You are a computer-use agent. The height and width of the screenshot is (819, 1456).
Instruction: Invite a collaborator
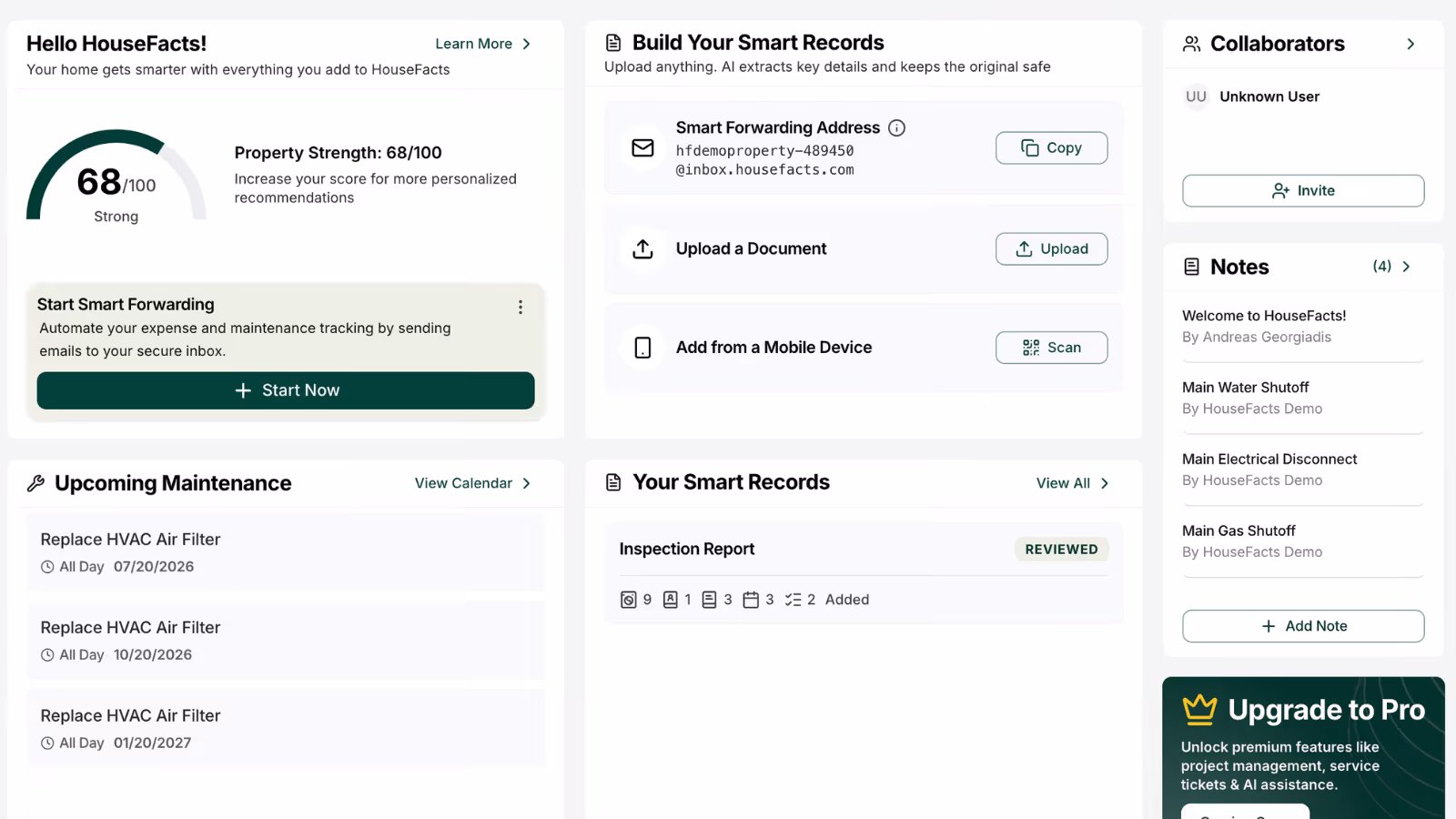coord(1303,191)
